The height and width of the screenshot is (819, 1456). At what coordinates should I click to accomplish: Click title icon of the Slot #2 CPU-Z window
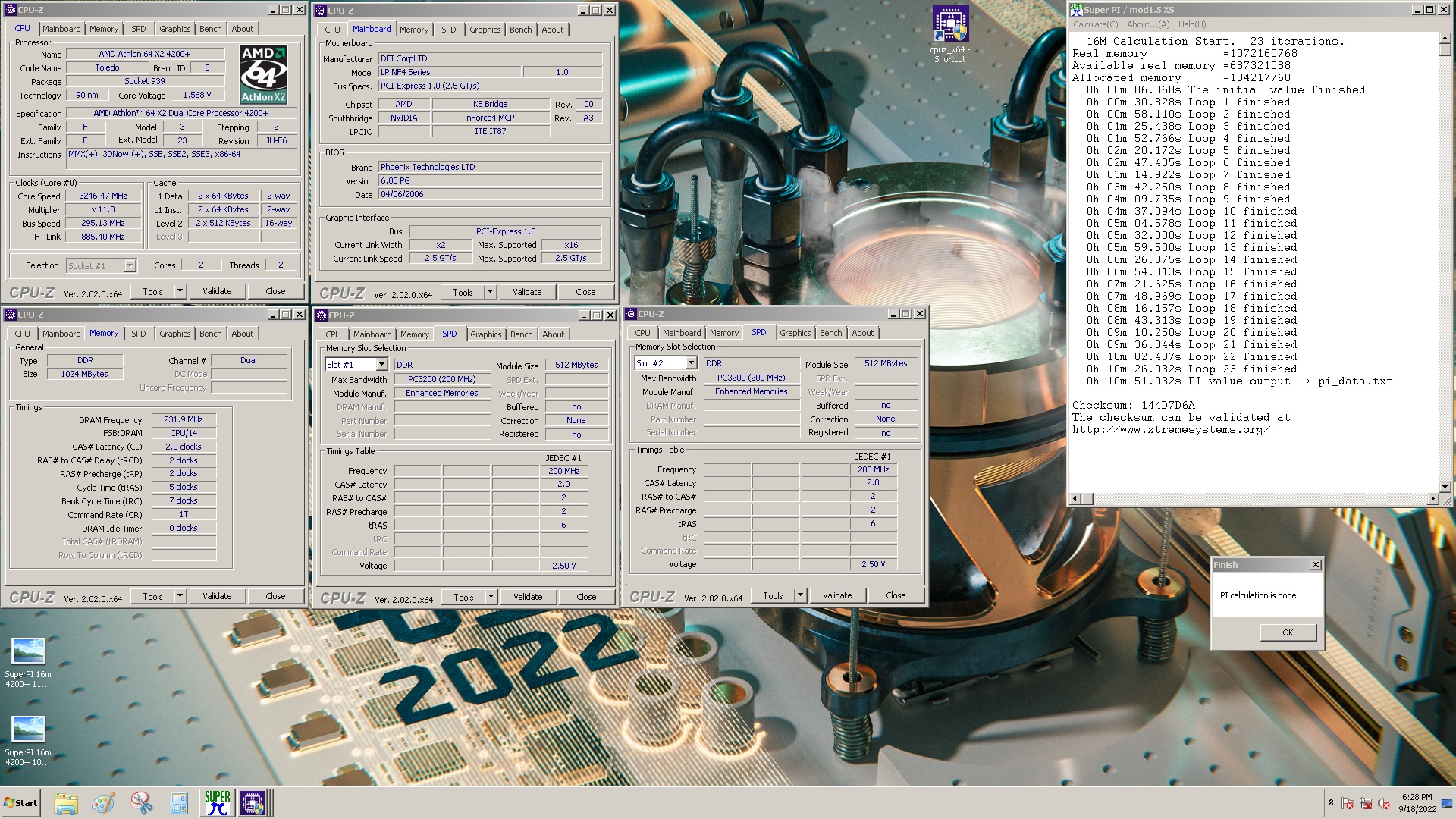tap(630, 314)
